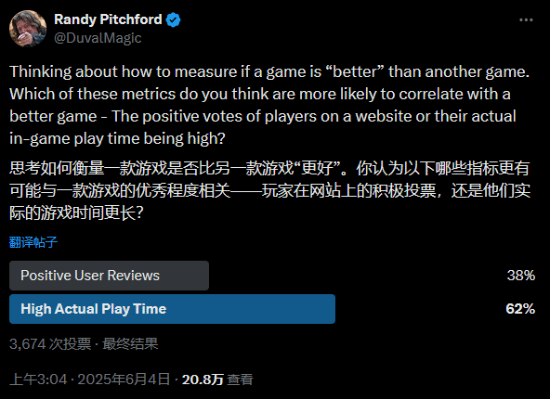The width and height of the screenshot is (550, 399).
Task: Click 最终结果 final results label
Action: pyautogui.click(x=130, y=344)
